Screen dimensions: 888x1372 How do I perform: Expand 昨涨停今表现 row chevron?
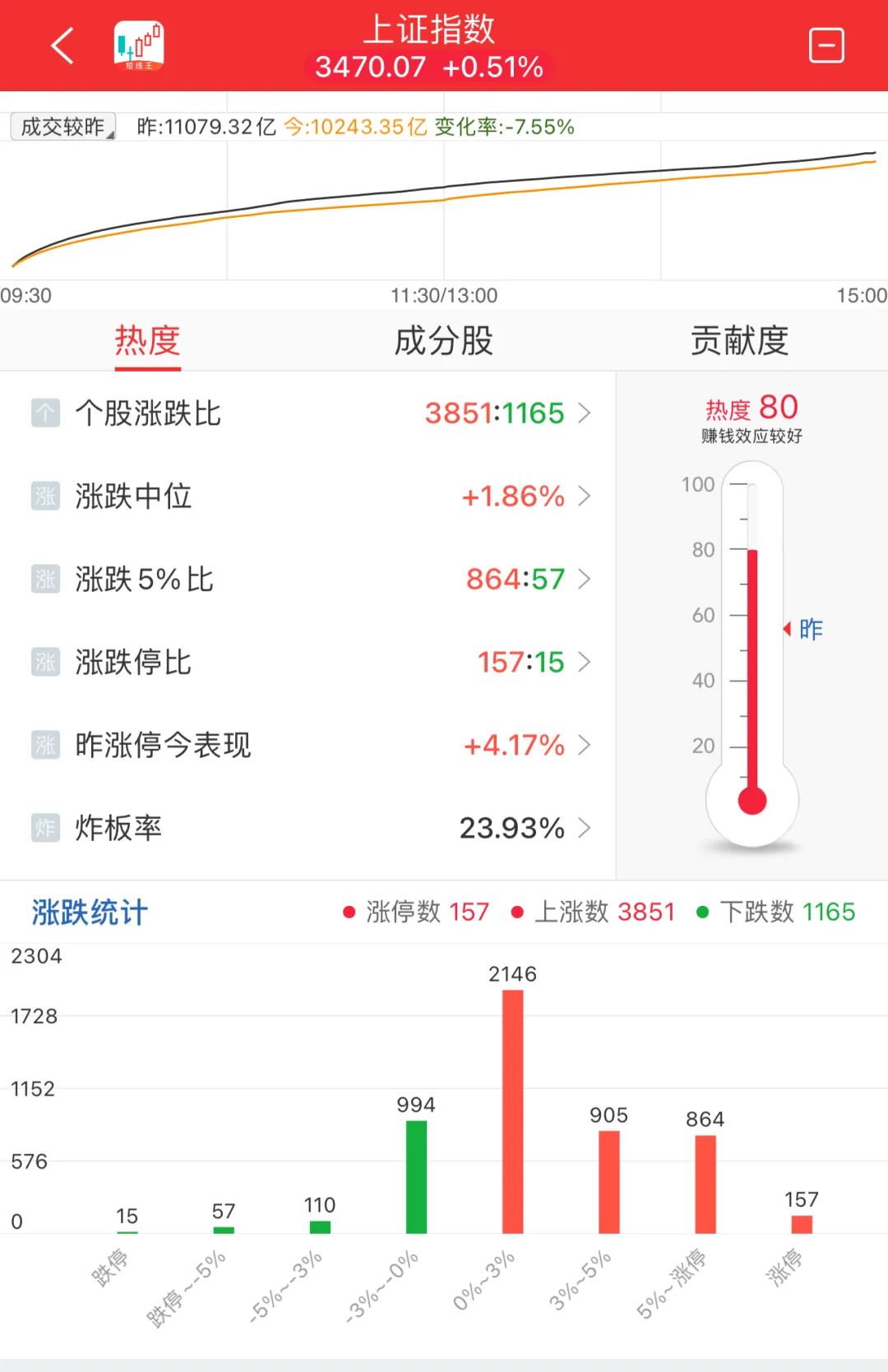click(585, 745)
